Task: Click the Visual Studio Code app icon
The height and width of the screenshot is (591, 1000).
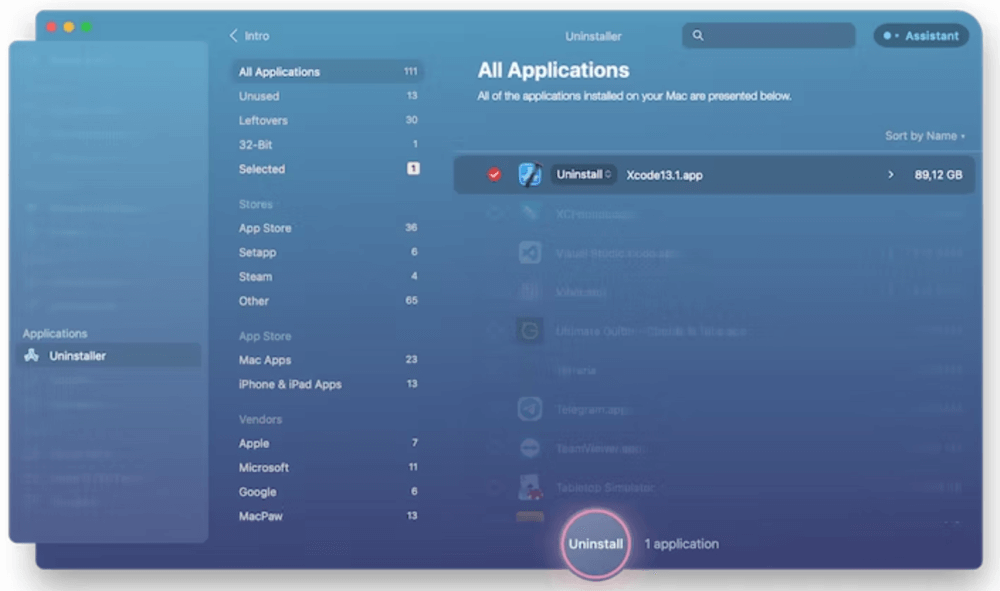Action: point(529,253)
